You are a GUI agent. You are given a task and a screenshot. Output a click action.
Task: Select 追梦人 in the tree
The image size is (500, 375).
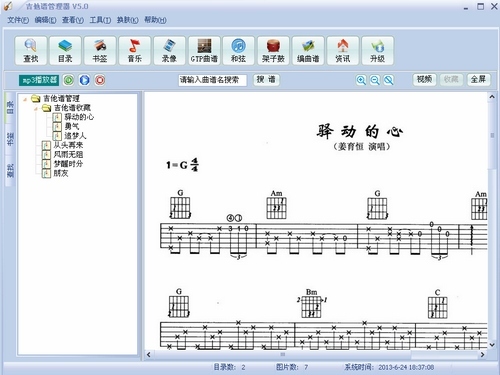tap(75, 136)
